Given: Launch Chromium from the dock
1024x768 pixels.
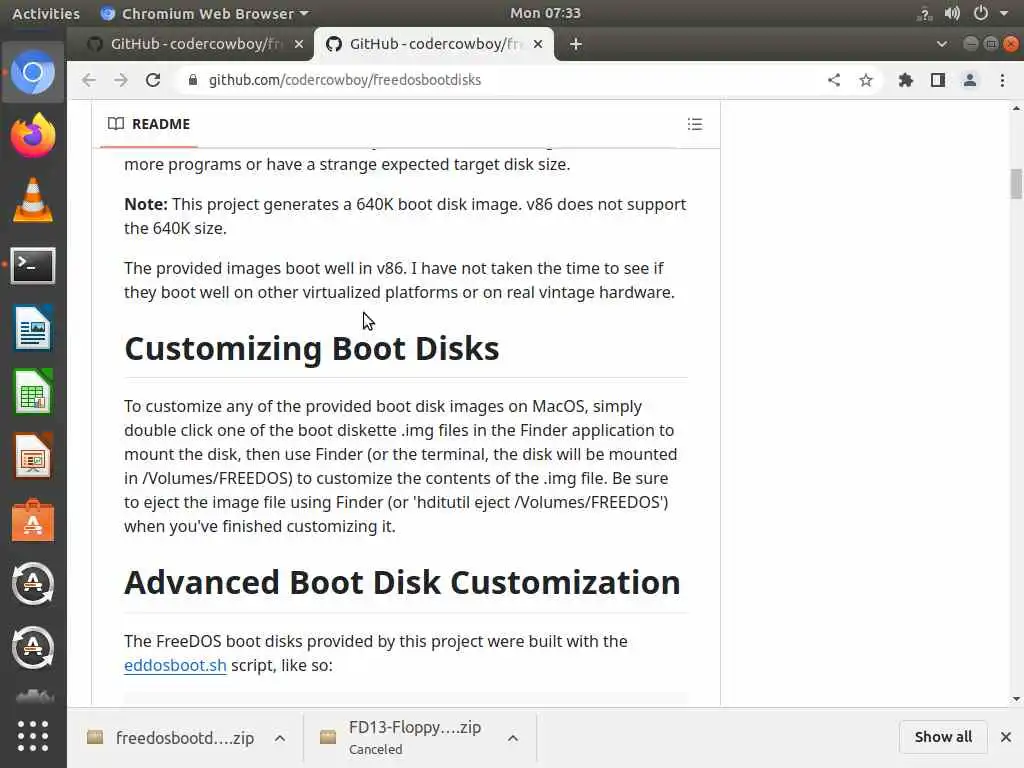Looking at the screenshot, I should [33, 72].
